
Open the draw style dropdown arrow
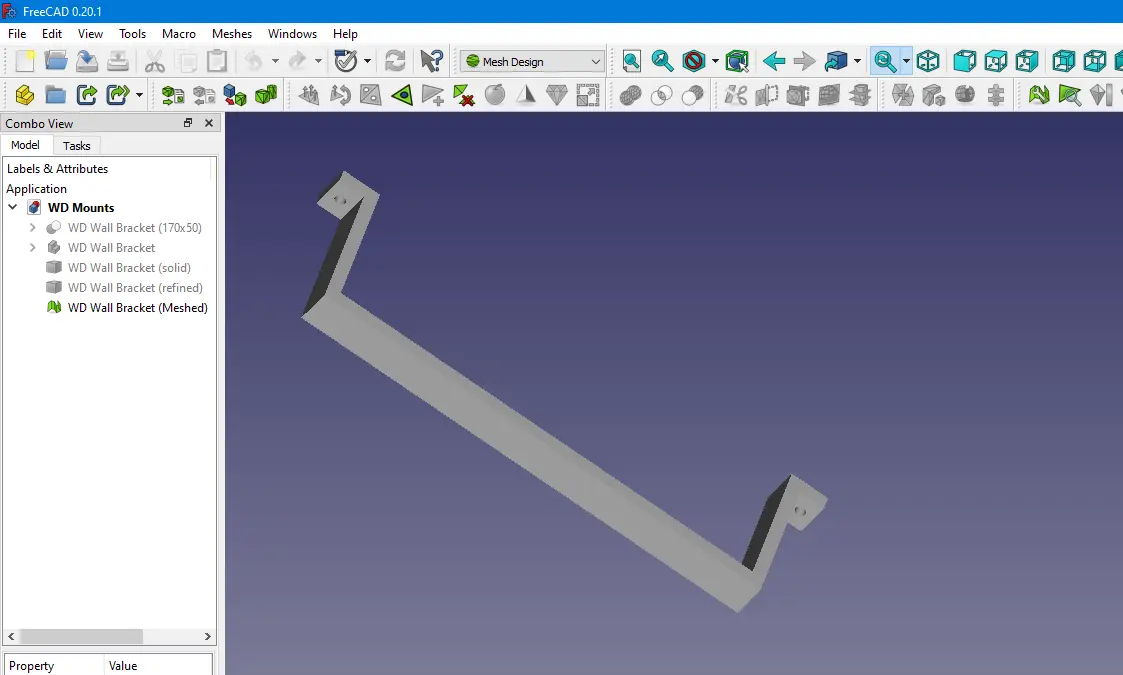pos(715,62)
